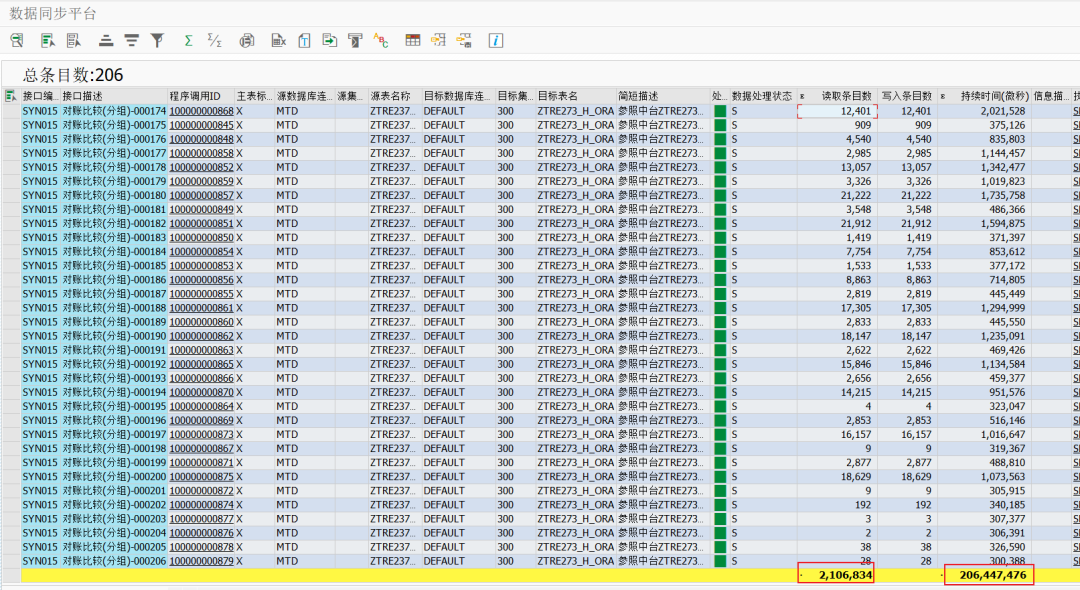Click the cell 对账比较(分组)-000206
The height and width of the screenshot is (590, 1080).
click(114, 561)
